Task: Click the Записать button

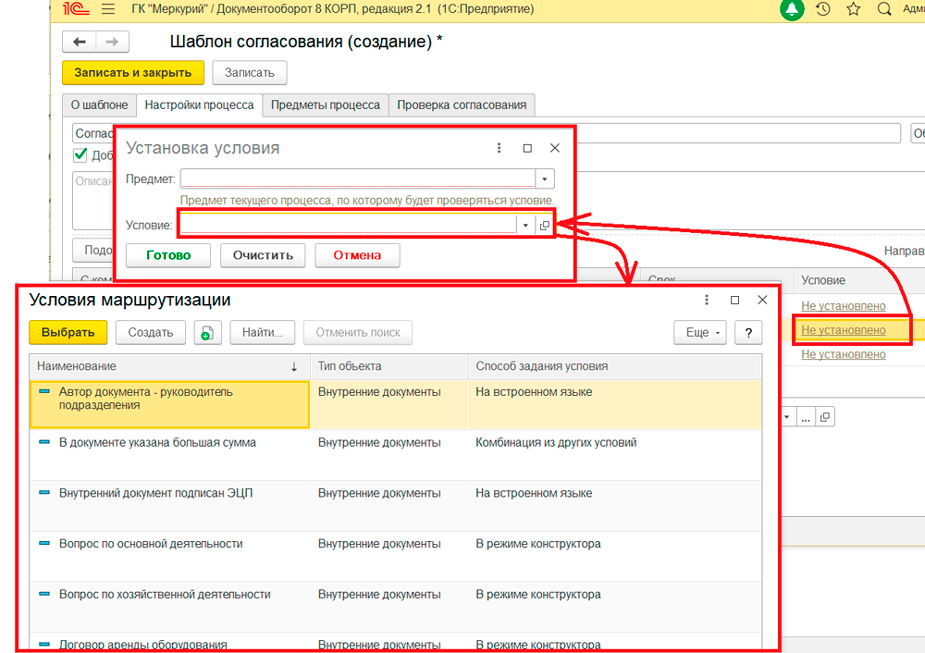Action: click(250, 73)
